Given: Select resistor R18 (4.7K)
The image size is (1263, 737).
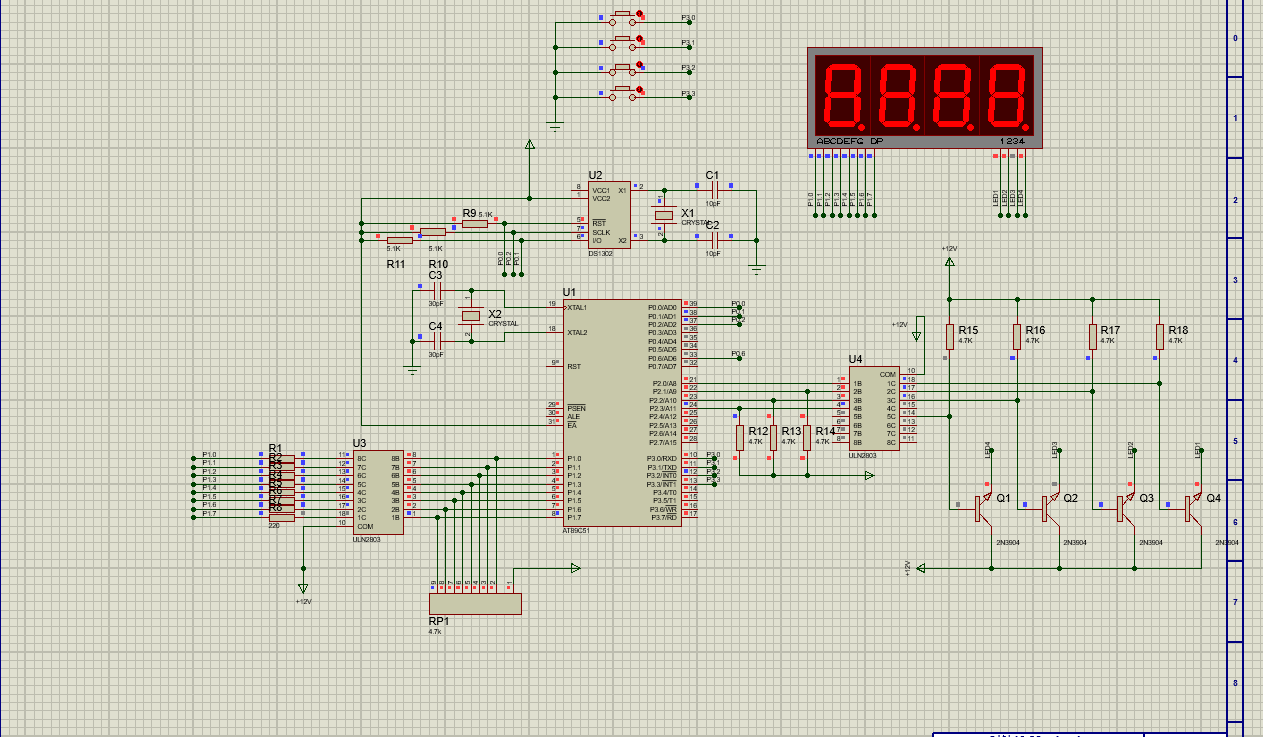Looking at the screenshot, I should tap(1160, 336).
